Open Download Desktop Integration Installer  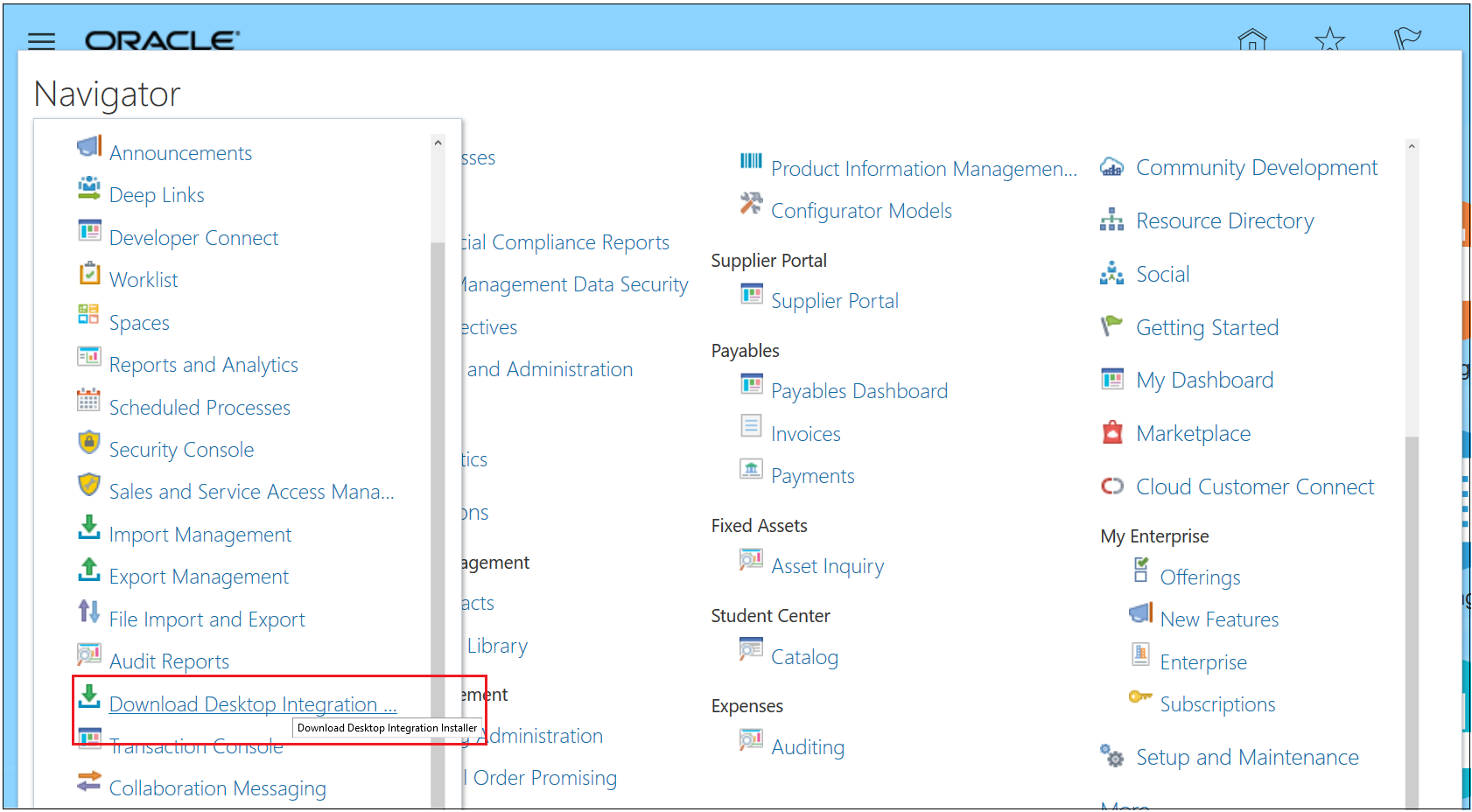(252, 703)
